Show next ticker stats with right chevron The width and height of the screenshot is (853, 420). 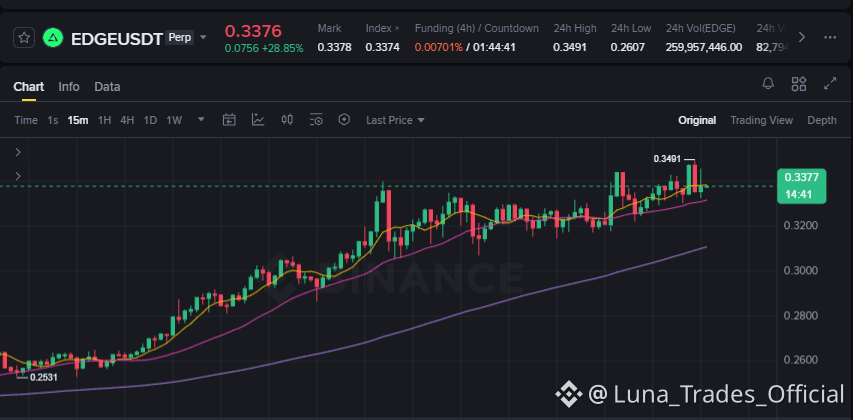(801, 38)
